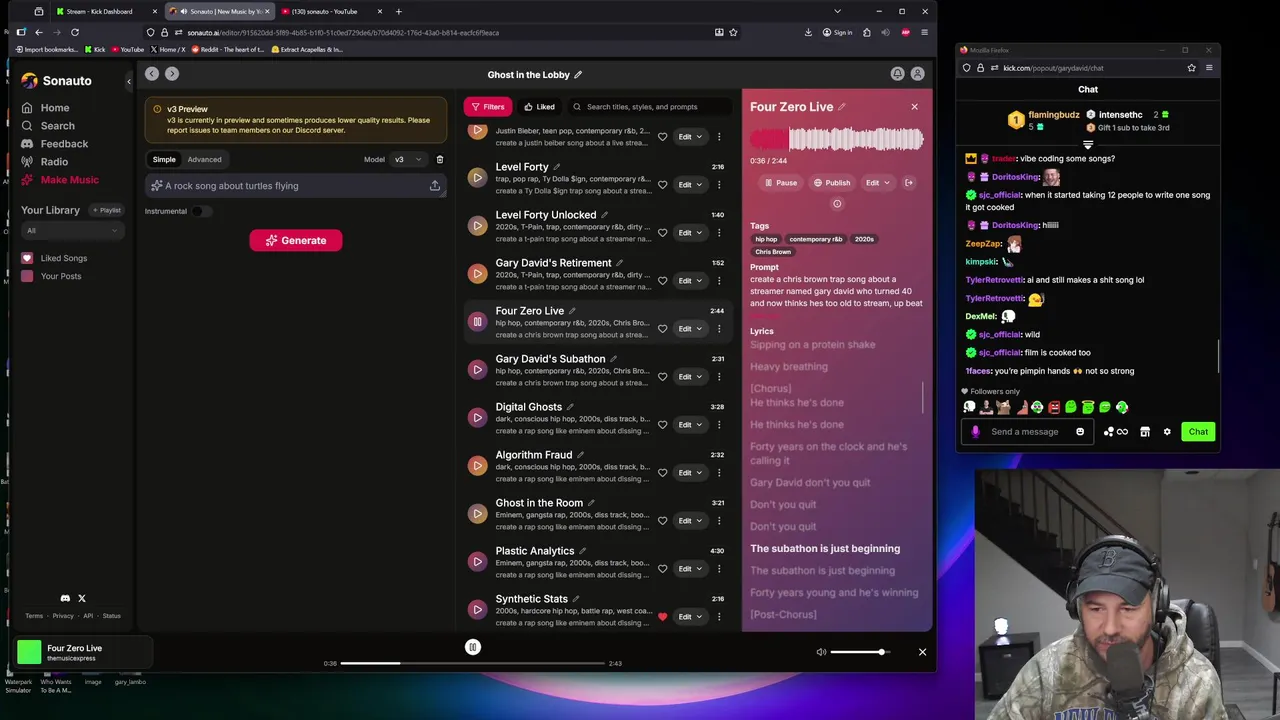This screenshot has height=720, width=1280.
Task: Mute using player speaker icon
Action: [821, 652]
